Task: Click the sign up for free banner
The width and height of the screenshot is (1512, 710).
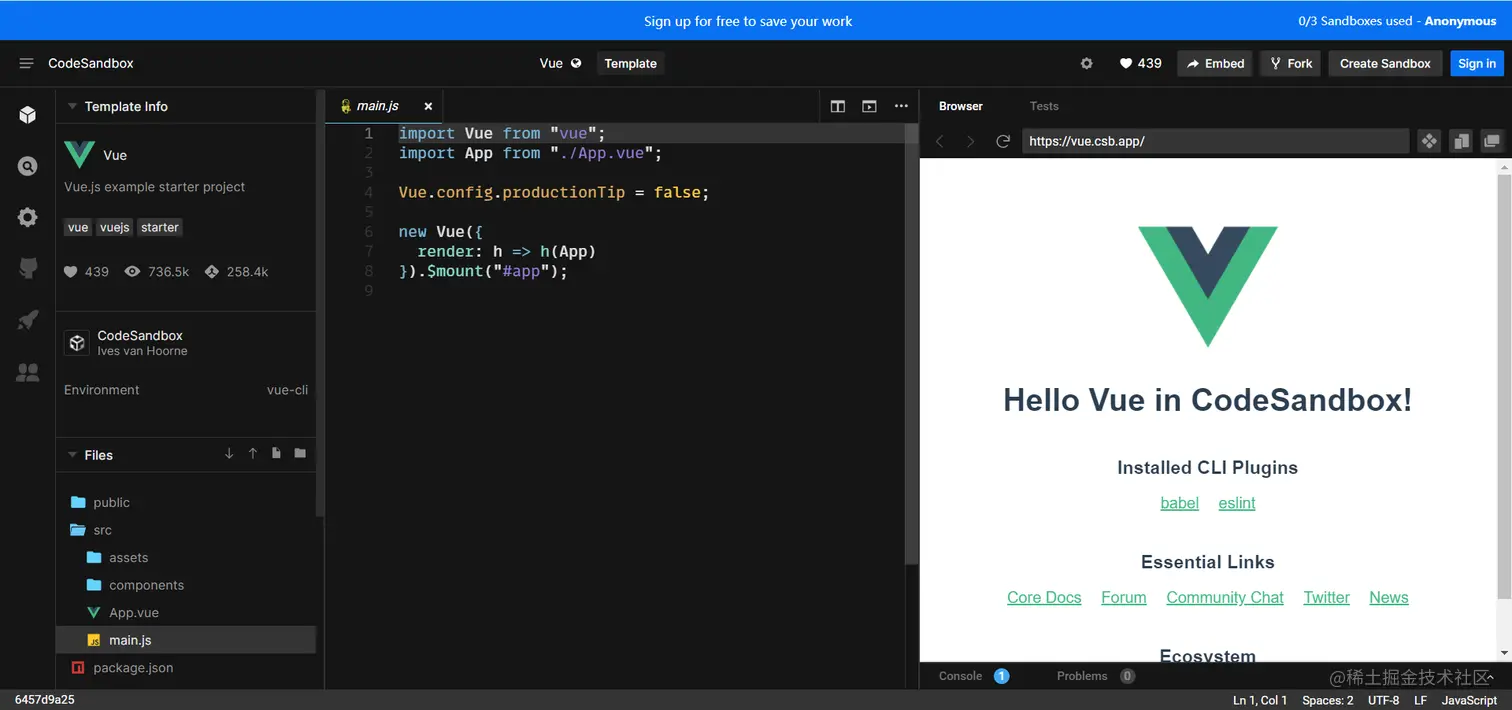Action: (748, 21)
